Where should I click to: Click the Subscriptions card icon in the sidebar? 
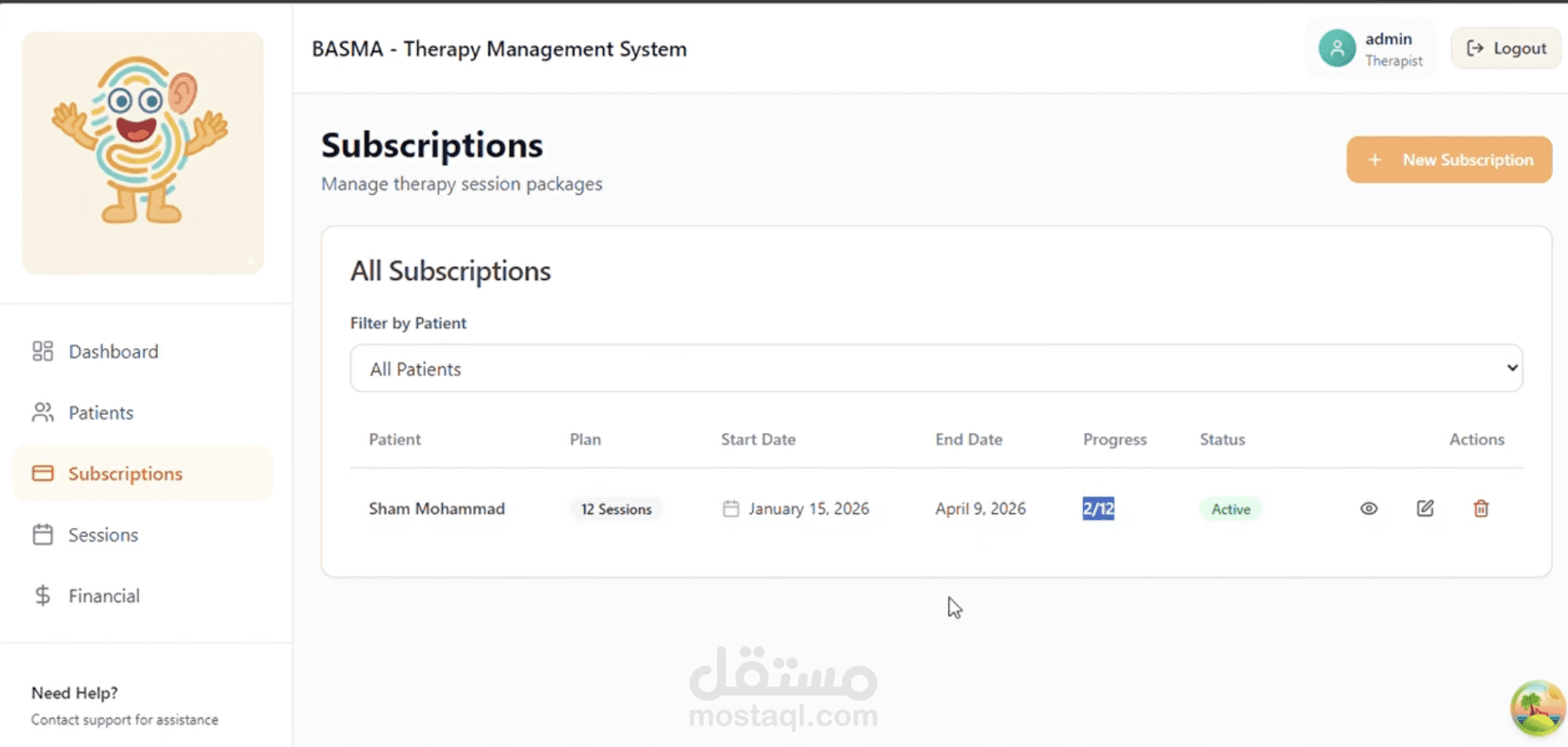pos(43,473)
